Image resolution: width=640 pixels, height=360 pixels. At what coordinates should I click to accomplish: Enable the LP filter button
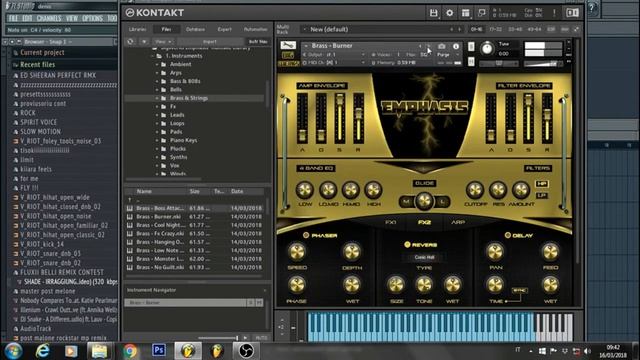[541, 196]
